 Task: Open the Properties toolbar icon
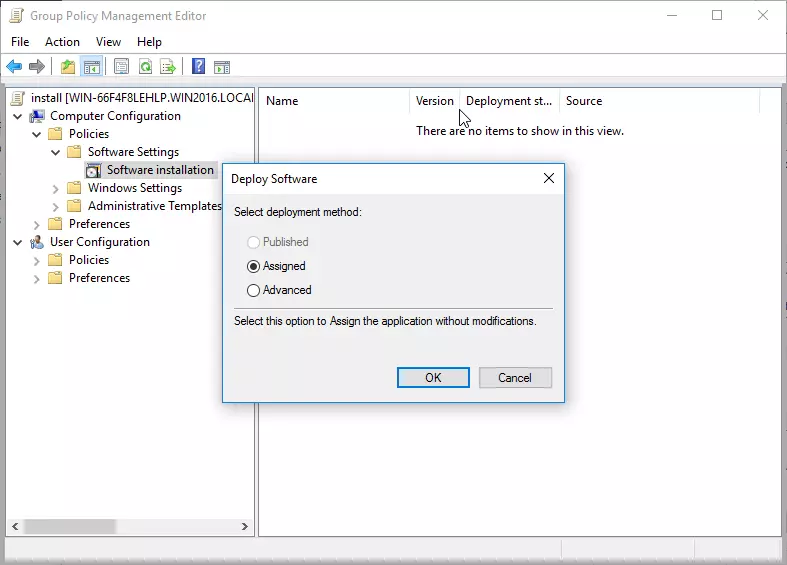pos(121,67)
